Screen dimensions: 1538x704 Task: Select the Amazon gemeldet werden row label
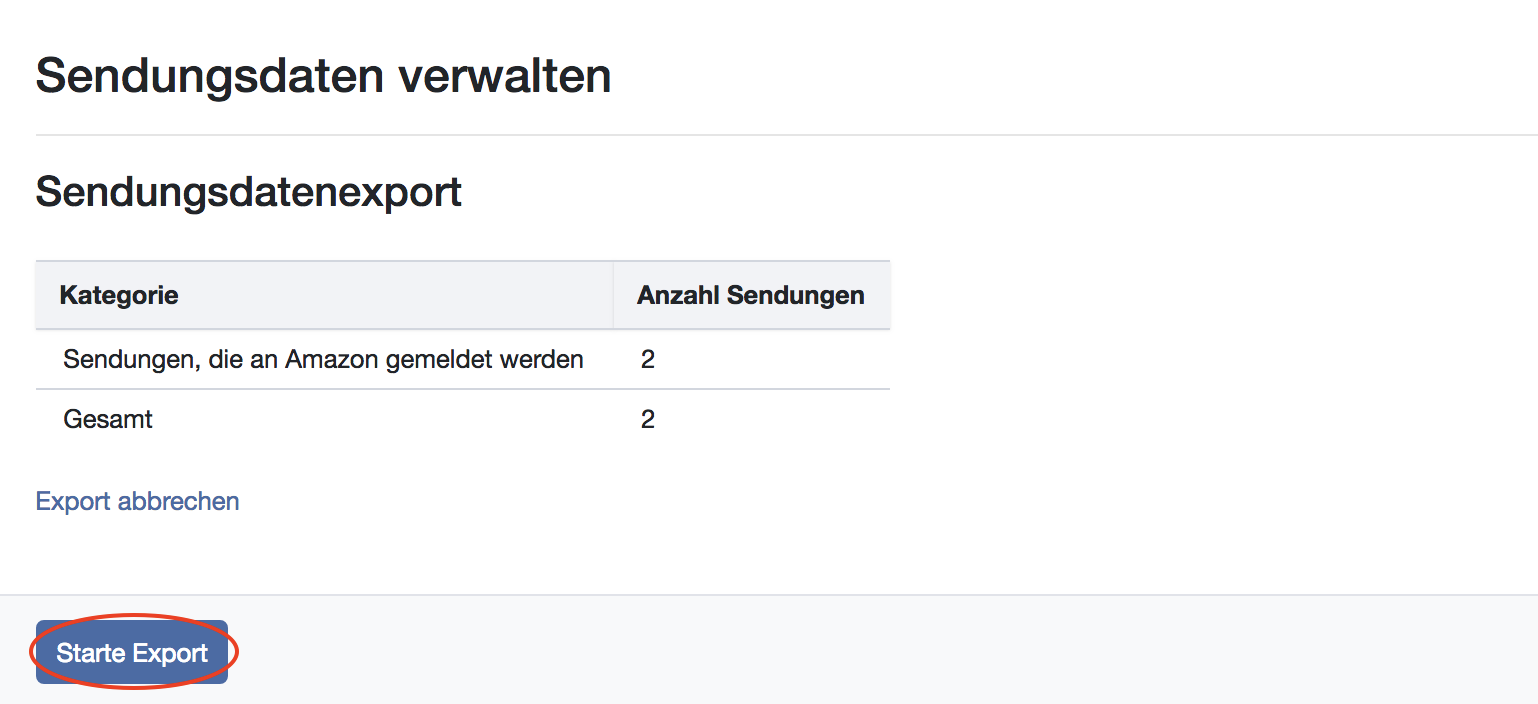pos(323,359)
